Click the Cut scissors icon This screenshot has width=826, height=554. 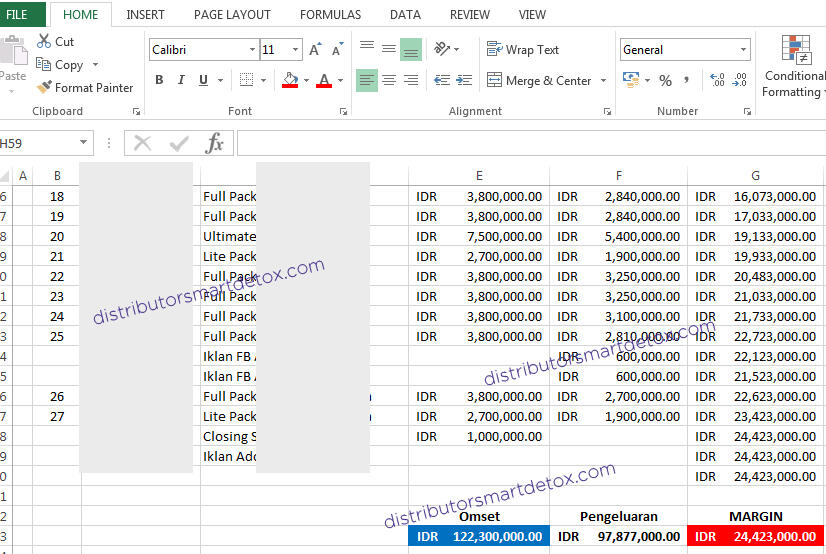[x=44, y=41]
